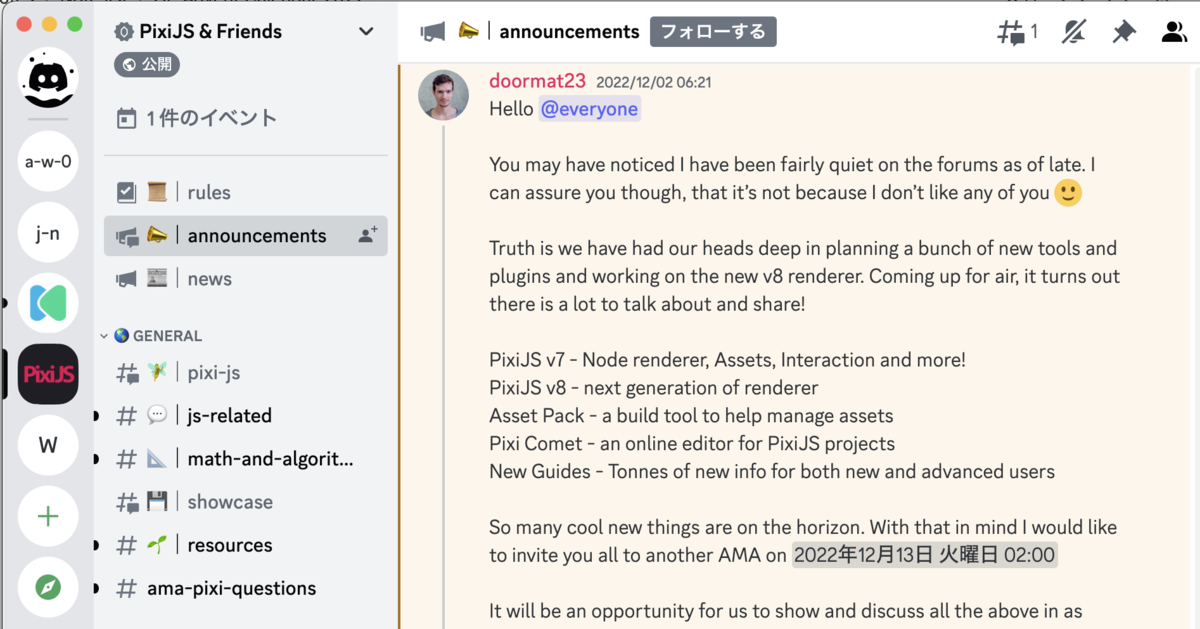
Task: Open pinned messages from the top bar
Action: point(1122,31)
